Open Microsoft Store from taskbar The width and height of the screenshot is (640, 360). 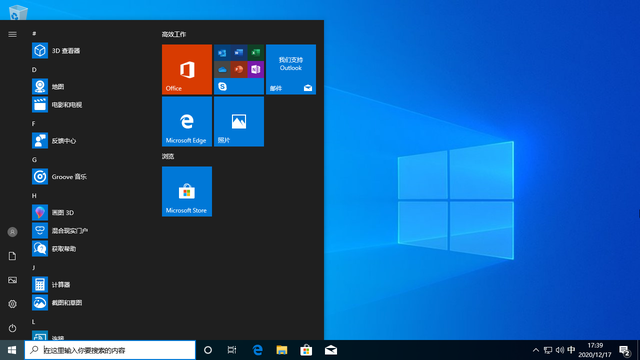[306, 350]
